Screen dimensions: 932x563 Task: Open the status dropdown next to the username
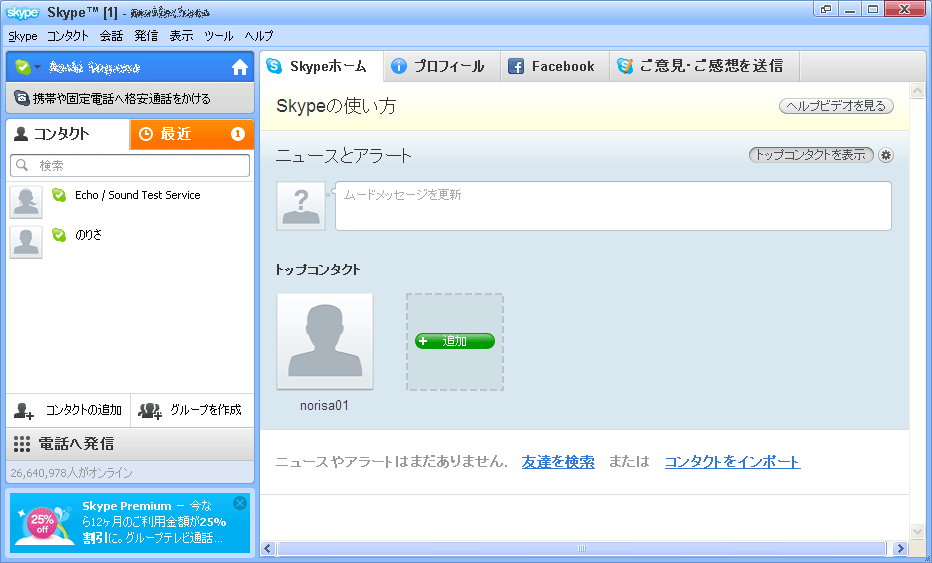(37, 67)
